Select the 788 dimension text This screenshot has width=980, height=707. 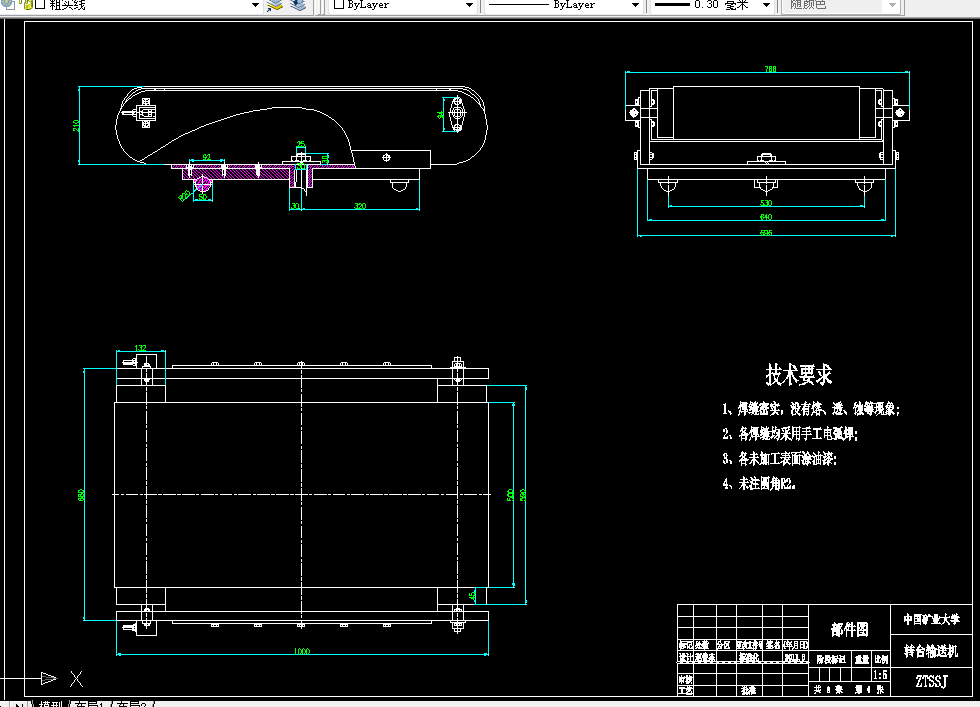(770, 69)
